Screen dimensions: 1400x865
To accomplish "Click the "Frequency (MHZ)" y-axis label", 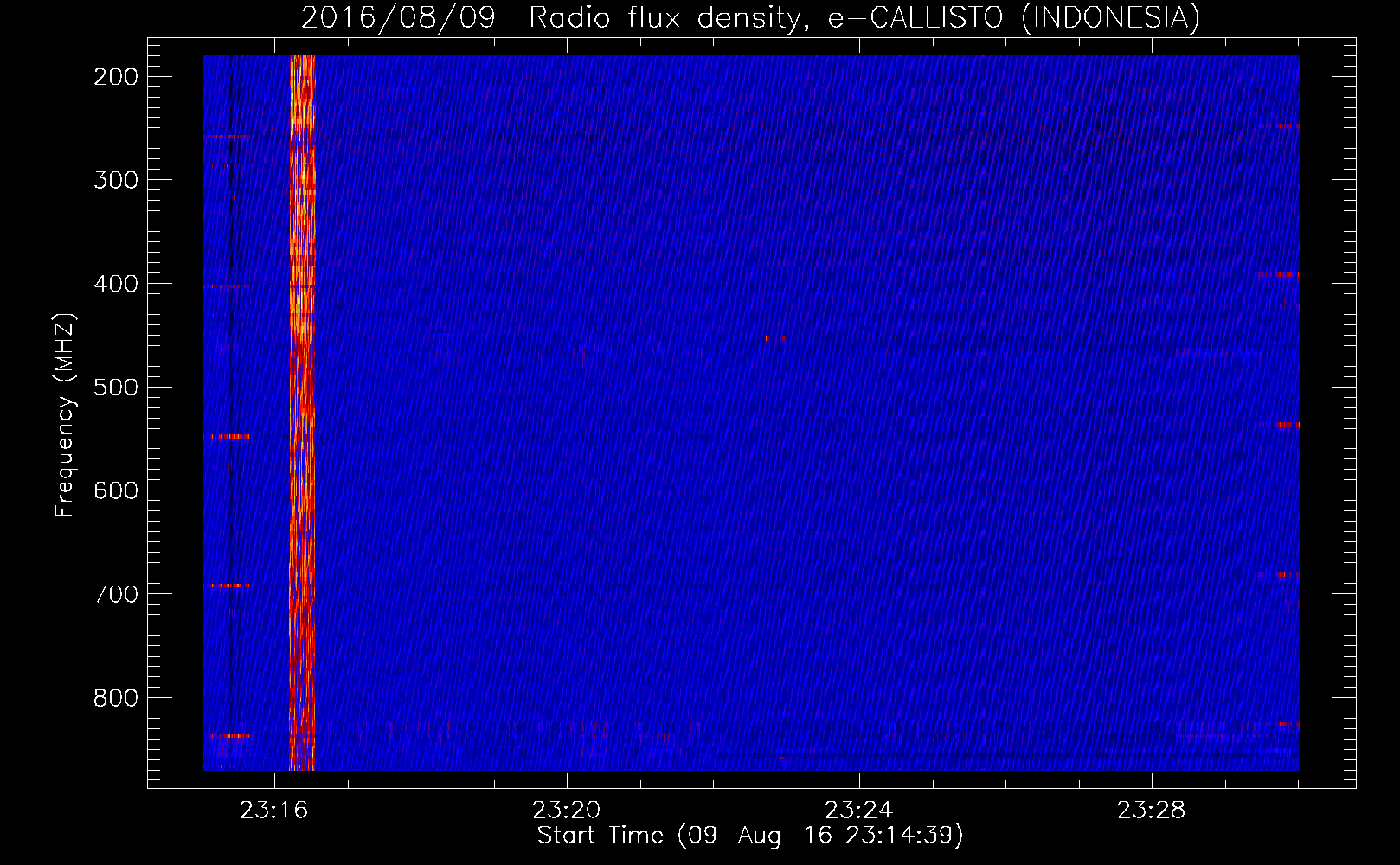I will (65, 415).
